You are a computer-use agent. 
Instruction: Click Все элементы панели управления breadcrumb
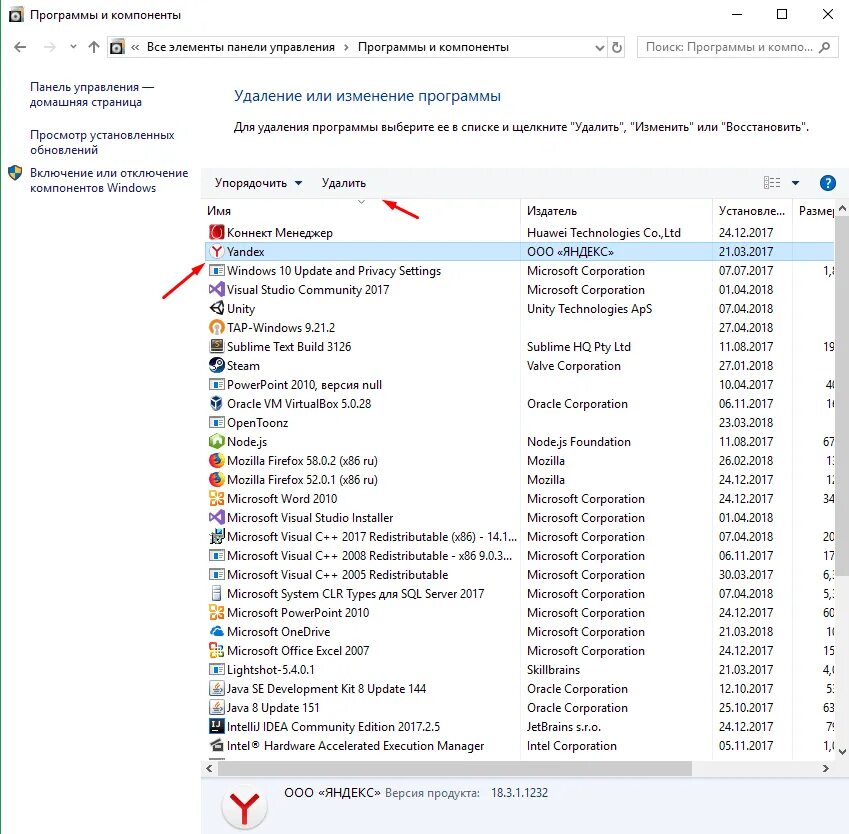(x=240, y=47)
